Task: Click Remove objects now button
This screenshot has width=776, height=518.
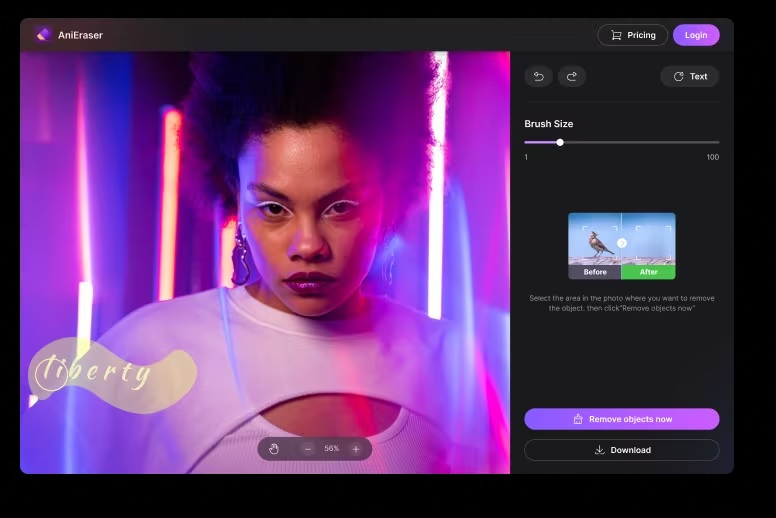Action: coord(622,419)
